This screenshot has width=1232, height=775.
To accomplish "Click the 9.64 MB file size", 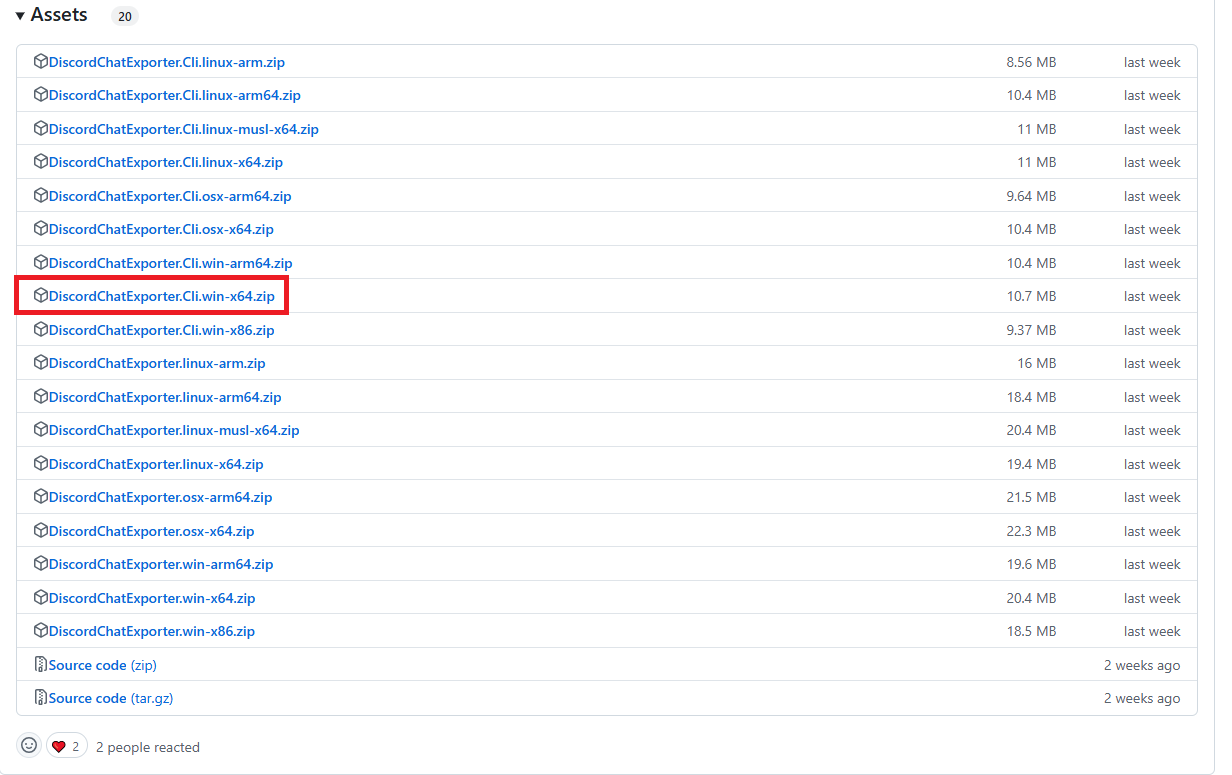I will [1031, 196].
